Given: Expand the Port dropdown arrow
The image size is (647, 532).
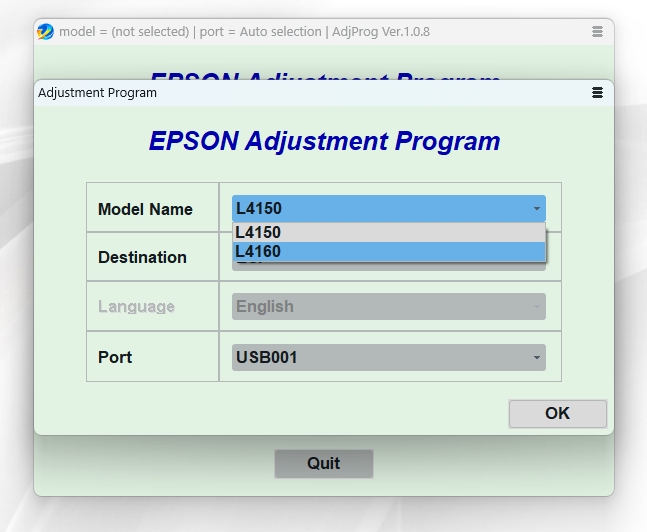Looking at the screenshot, I should pyautogui.click(x=537, y=357).
